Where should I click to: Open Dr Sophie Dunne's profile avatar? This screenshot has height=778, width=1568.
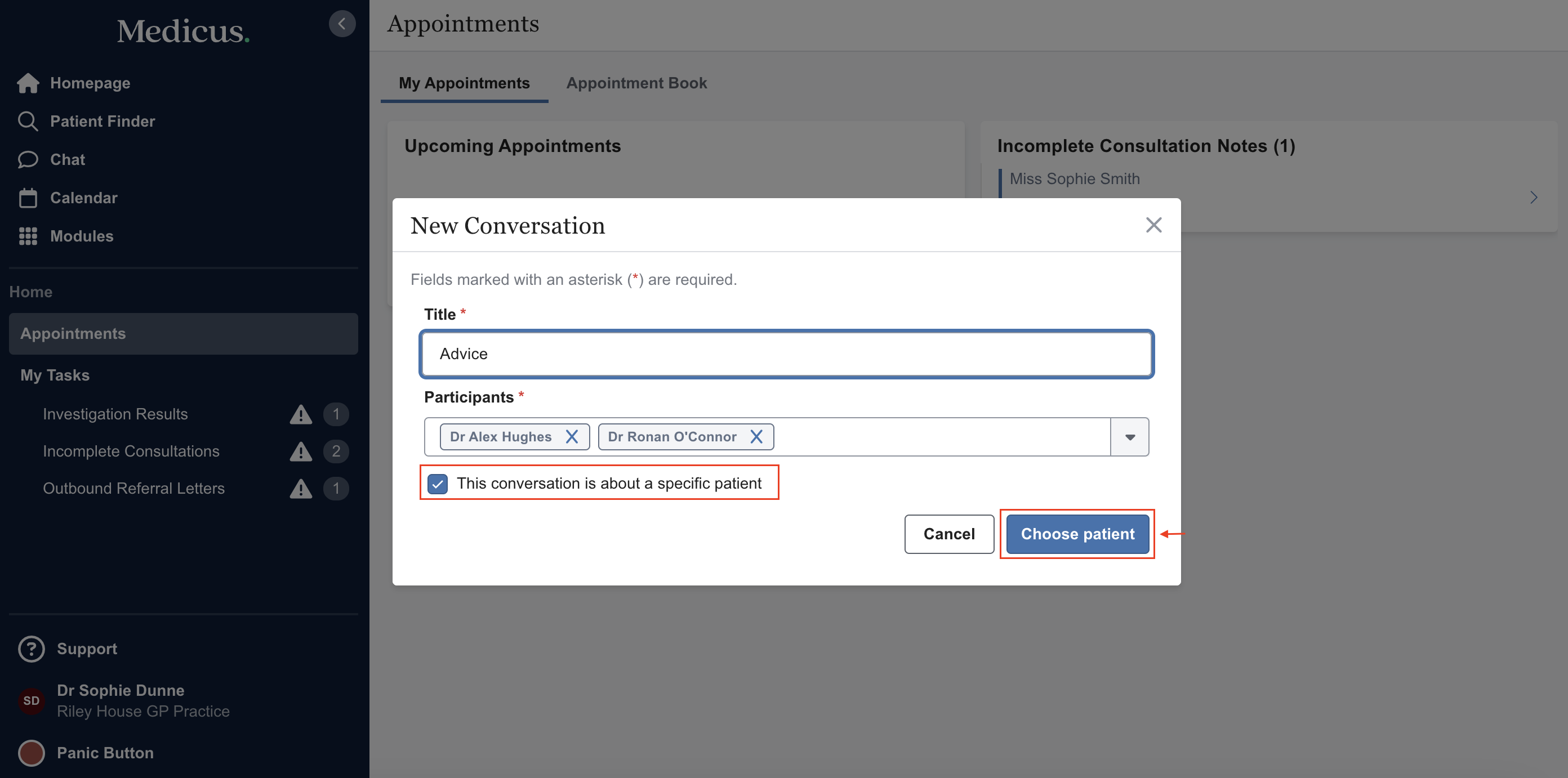click(31, 701)
